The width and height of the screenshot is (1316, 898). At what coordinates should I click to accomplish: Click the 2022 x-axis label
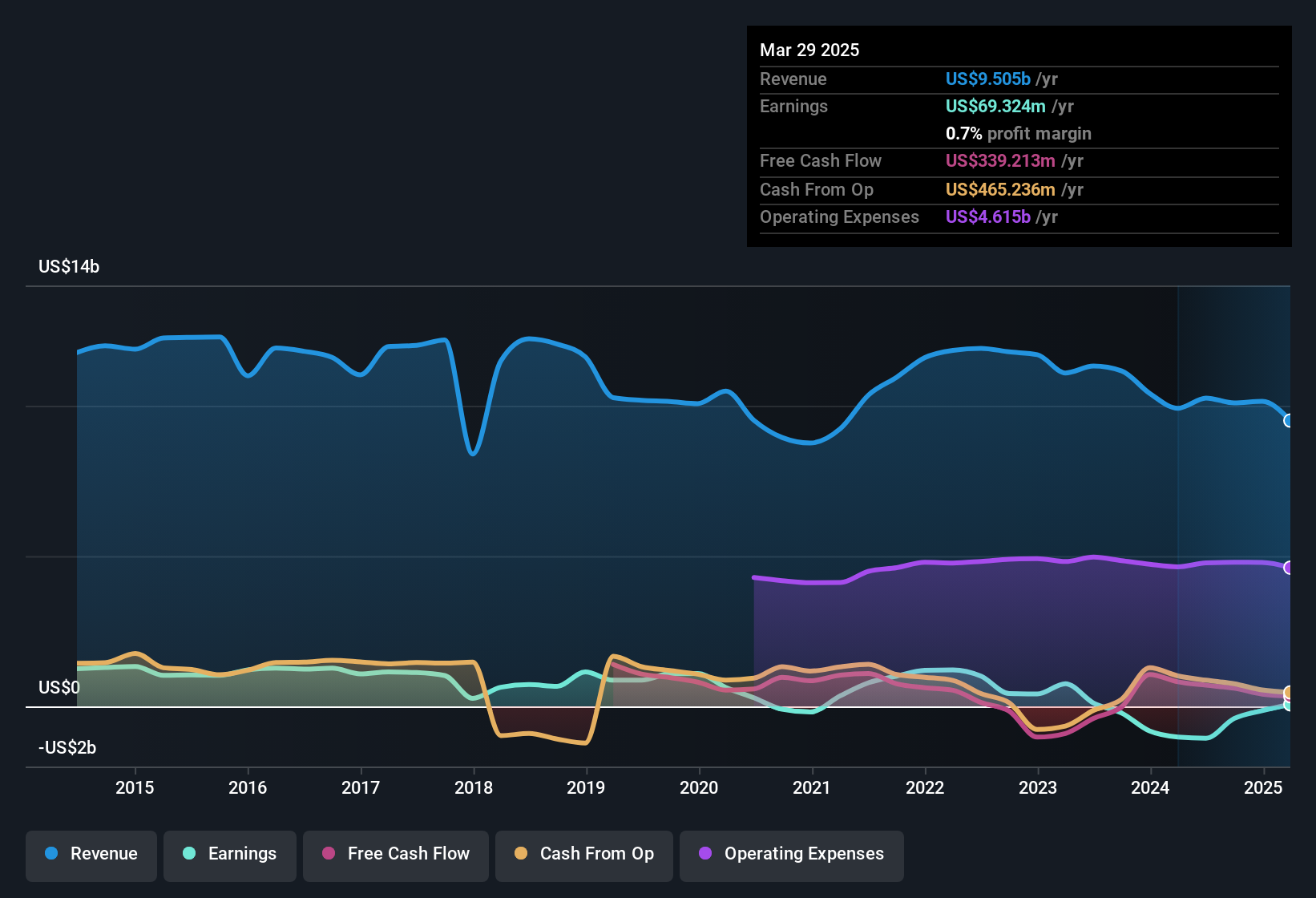pyautogui.click(x=925, y=788)
